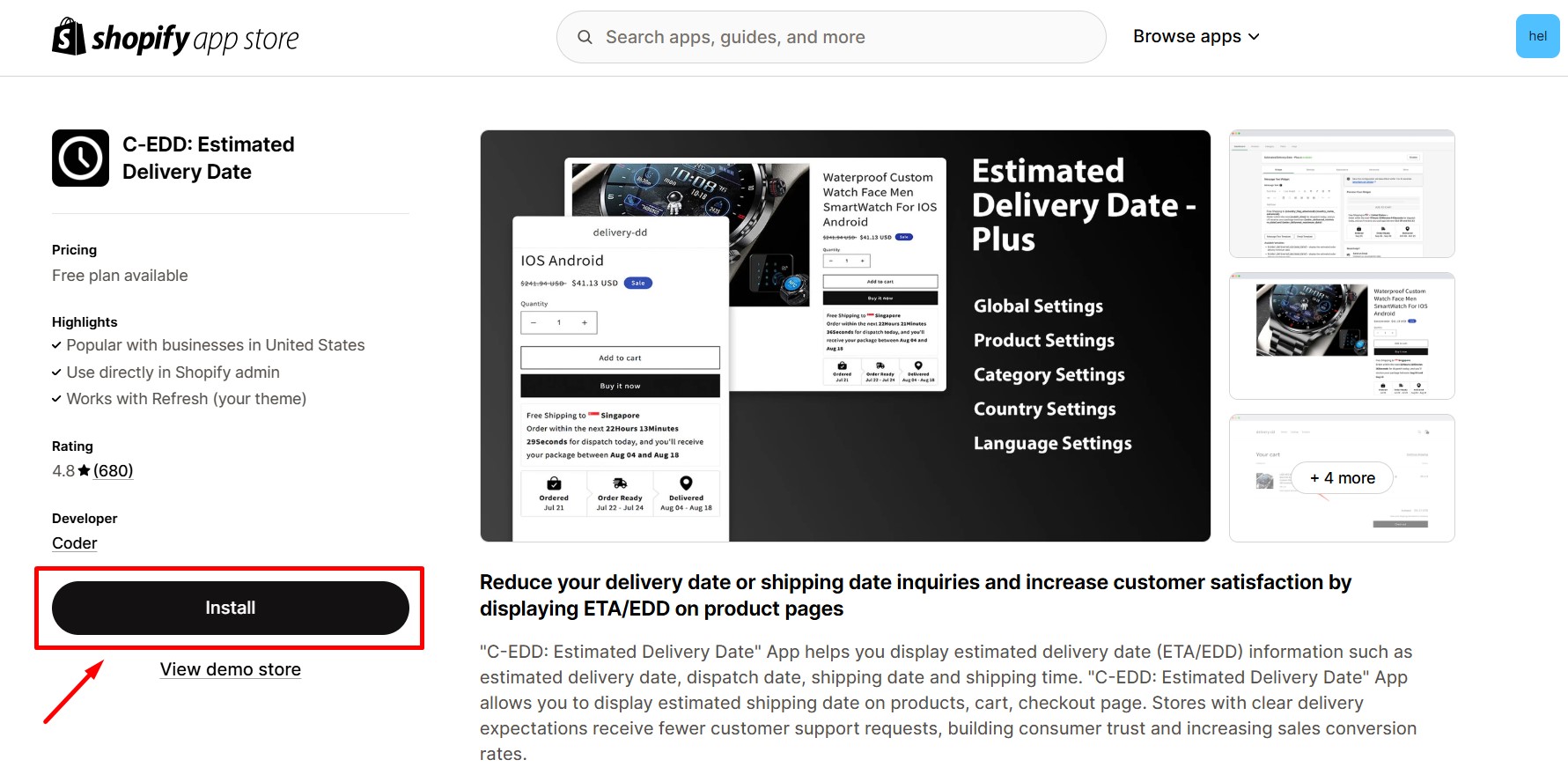Click the C-EDD: Estimated Delivery Date title
Image resolution: width=1568 pixels, height=782 pixels.
(x=209, y=159)
